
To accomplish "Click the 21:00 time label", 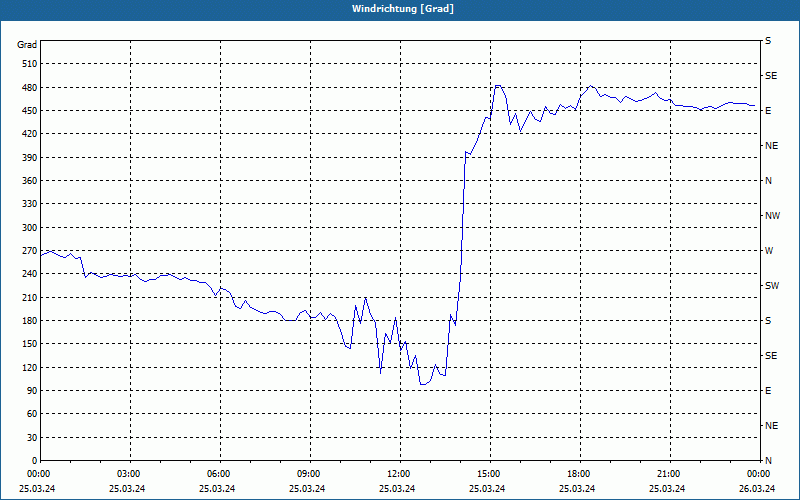I will (x=668, y=474).
